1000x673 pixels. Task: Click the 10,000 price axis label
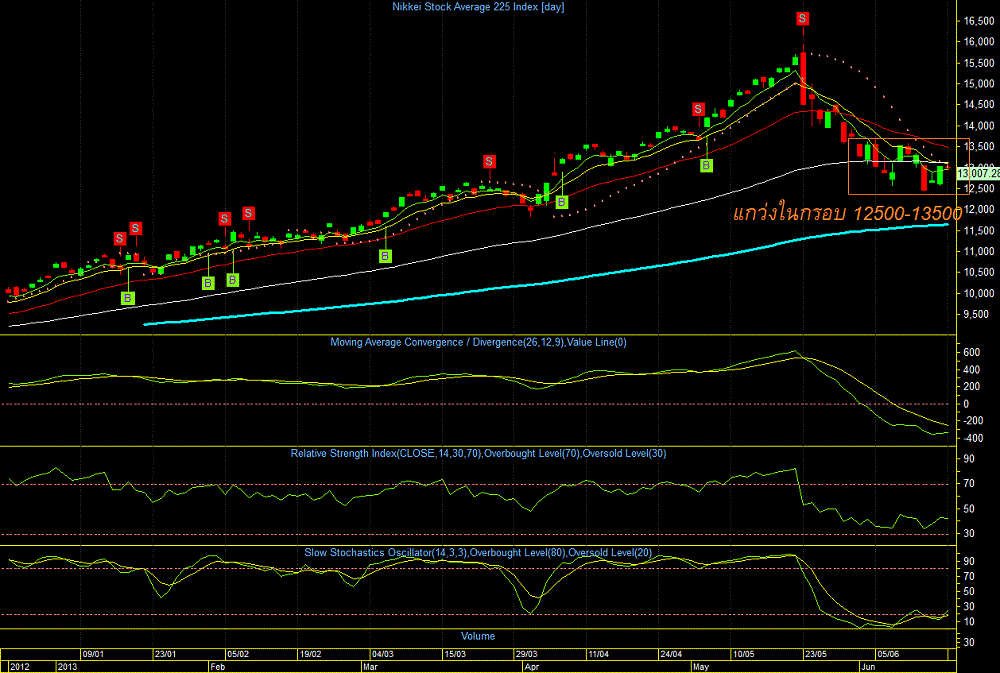[979, 293]
